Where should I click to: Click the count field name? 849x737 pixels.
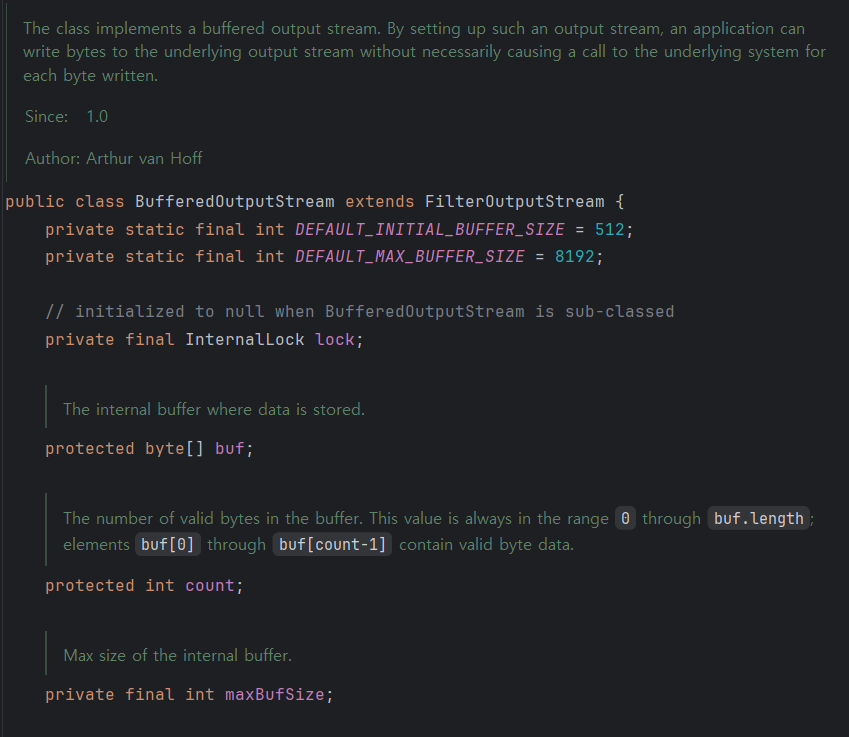coord(210,585)
